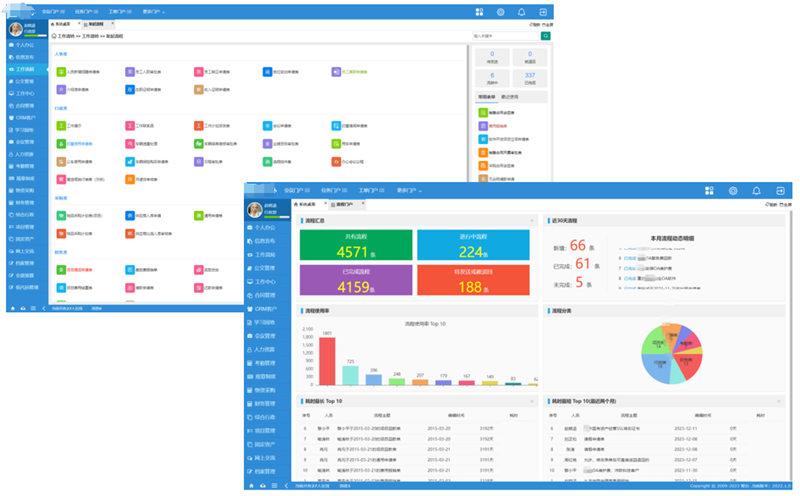The width and height of the screenshot is (800, 496).
Task: Open 人力资源 in the back window sidebar
Action: pyautogui.click(x=24, y=154)
